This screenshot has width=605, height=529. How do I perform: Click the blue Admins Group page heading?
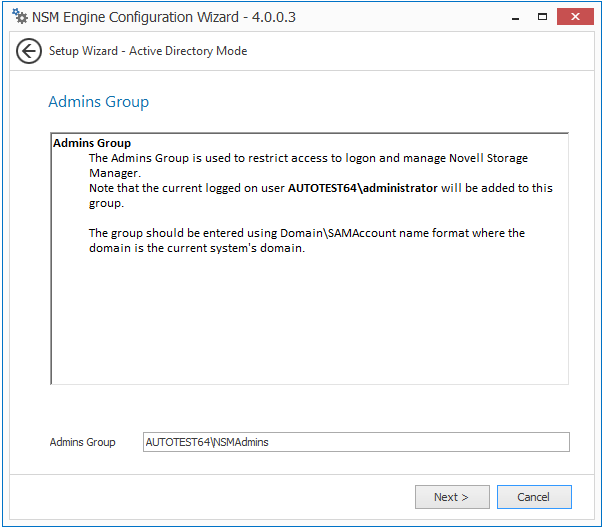pyautogui.click(x=98, y=102)
